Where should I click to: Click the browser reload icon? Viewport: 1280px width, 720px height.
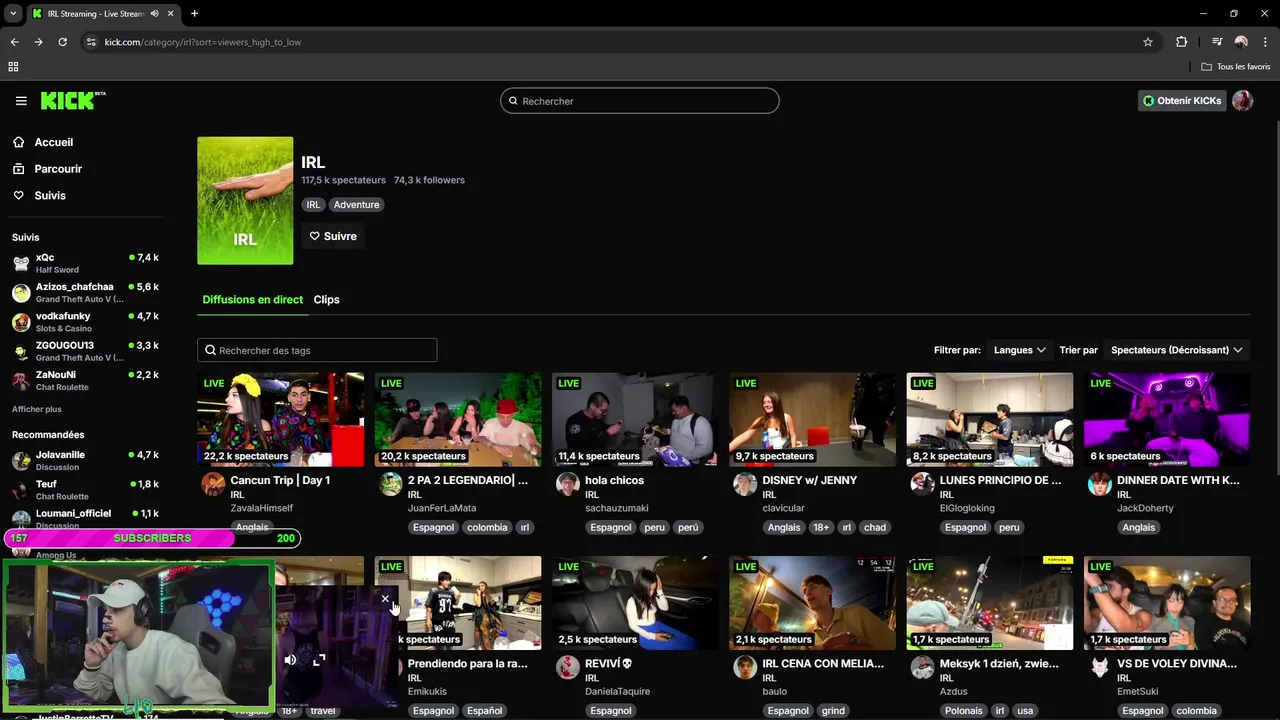(x=62, y=42)
